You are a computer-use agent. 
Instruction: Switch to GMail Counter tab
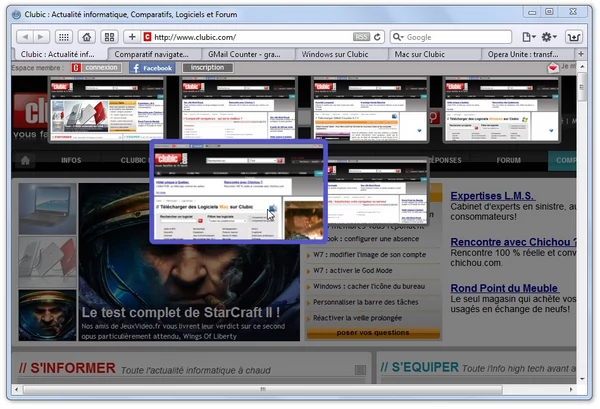(x=245, y=54)
